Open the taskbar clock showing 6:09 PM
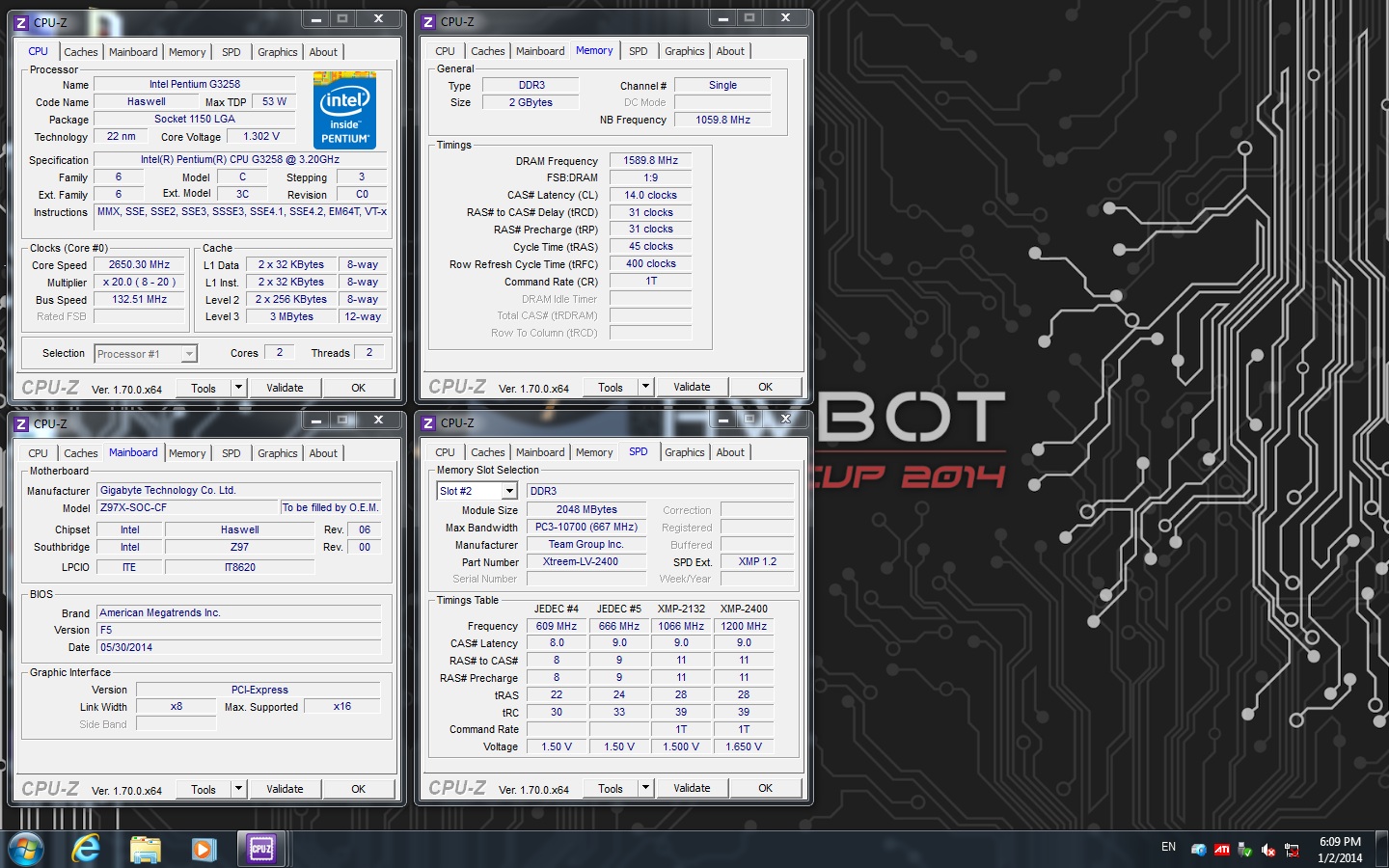 (1340, 850)
